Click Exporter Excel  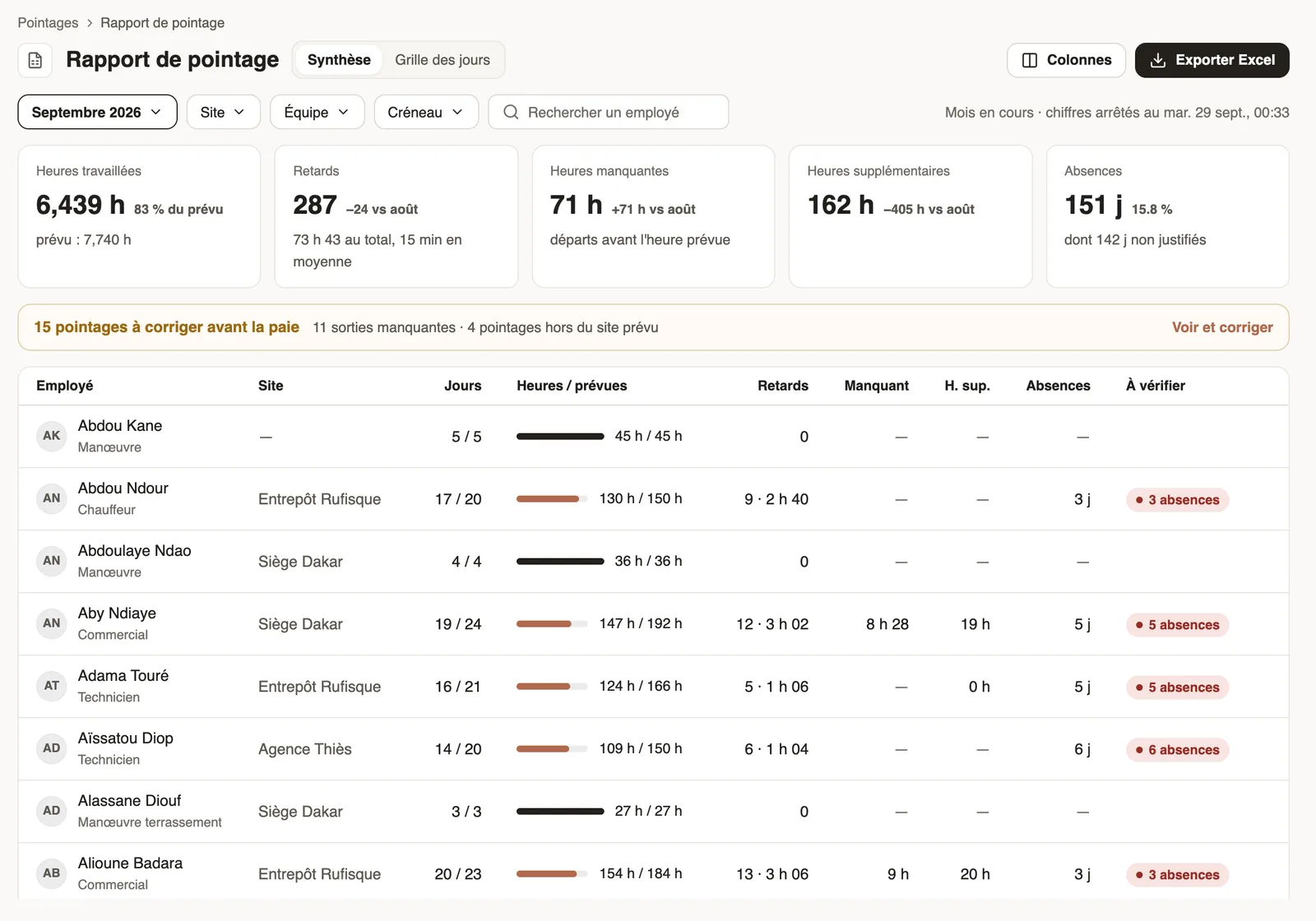(x=1212, y=60)
